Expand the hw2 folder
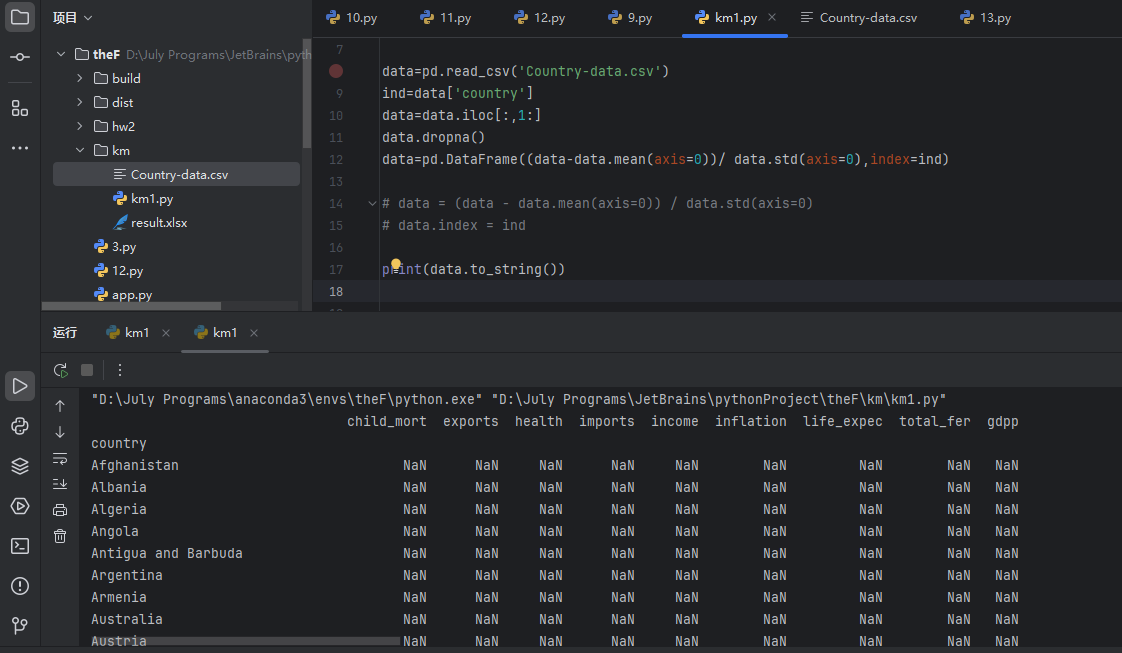 (x=80, y=126)
